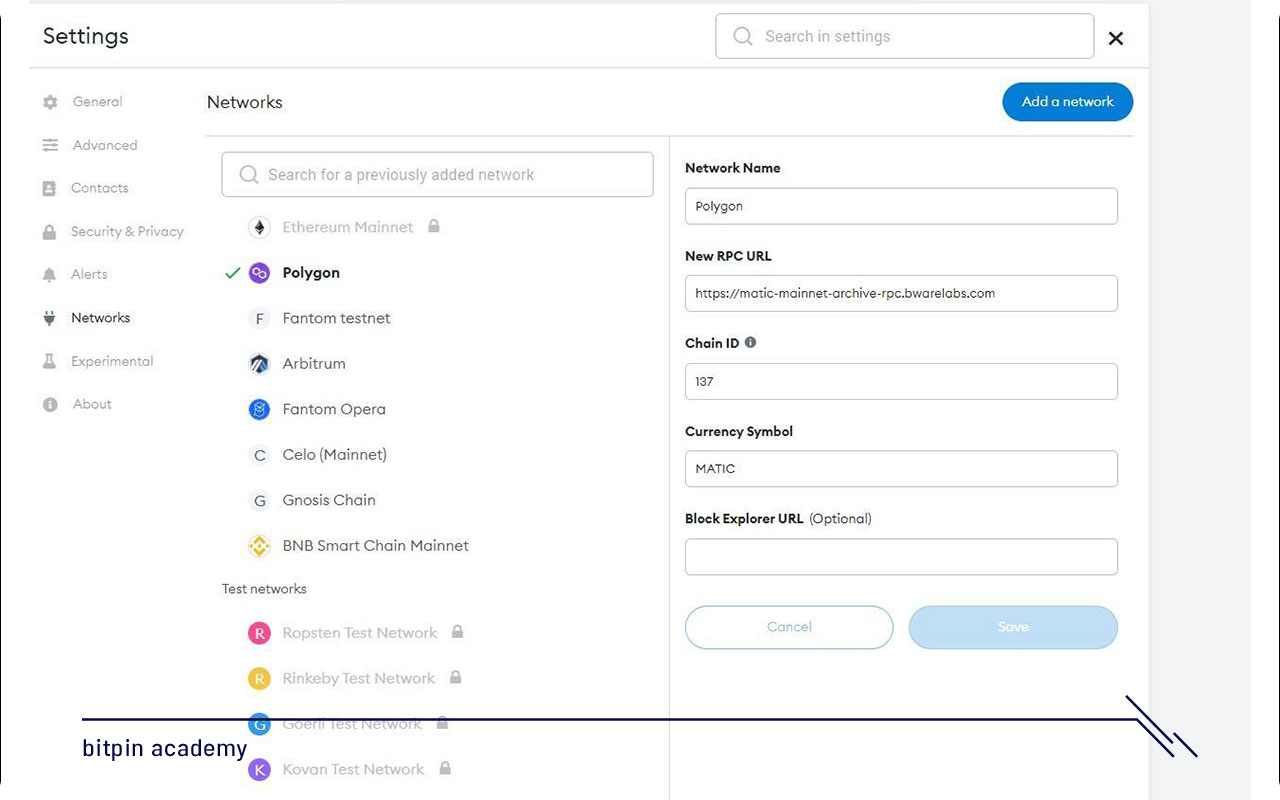
Task: Click the Networks plug icon
Action: pos(49,318)
